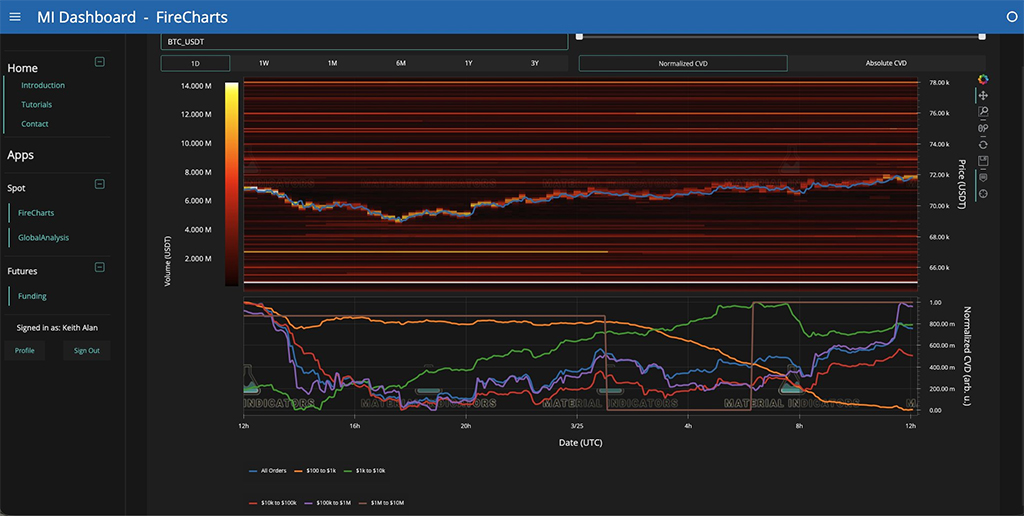Collapse the Home section
This screenshot has height=516, width=1024.
pos(99,62)
